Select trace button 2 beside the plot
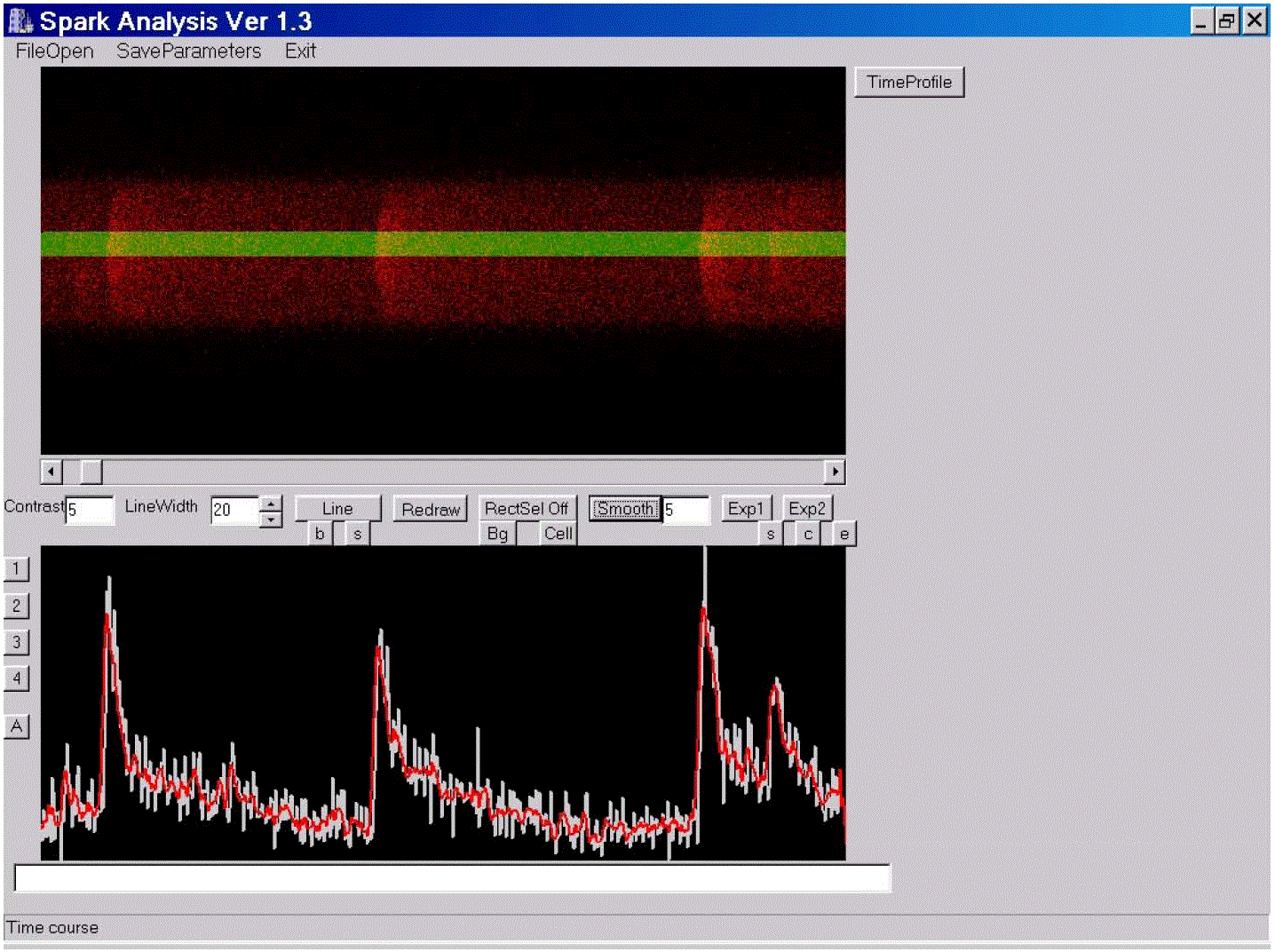 (17, 606)
